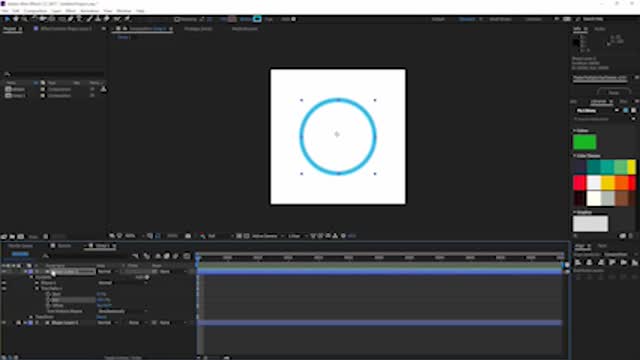The height and width of the screenshot is (360, 640).
Task: Expand the Transform group of top layer
Action: [31, 317]
